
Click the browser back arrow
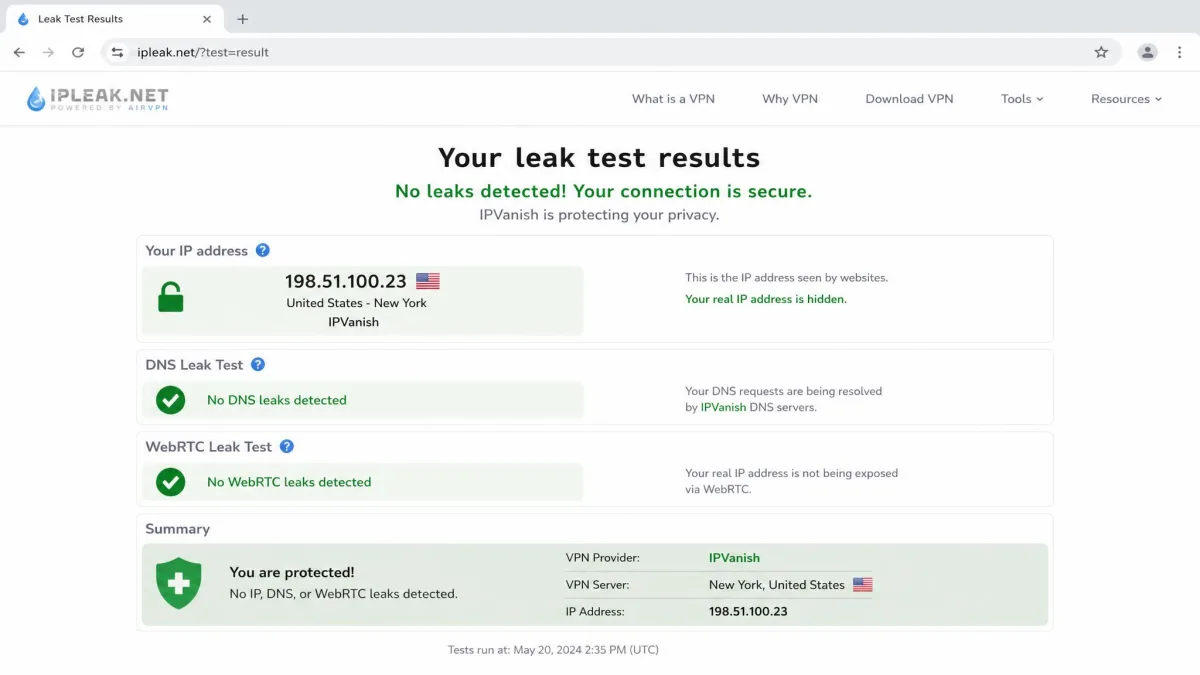pyautogui.click(x=19, y=52)
